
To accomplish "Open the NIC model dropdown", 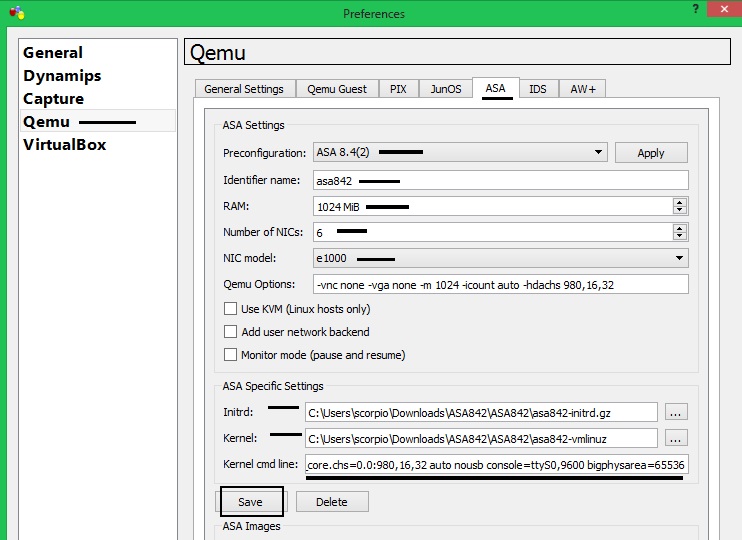I will coord(501,258).
